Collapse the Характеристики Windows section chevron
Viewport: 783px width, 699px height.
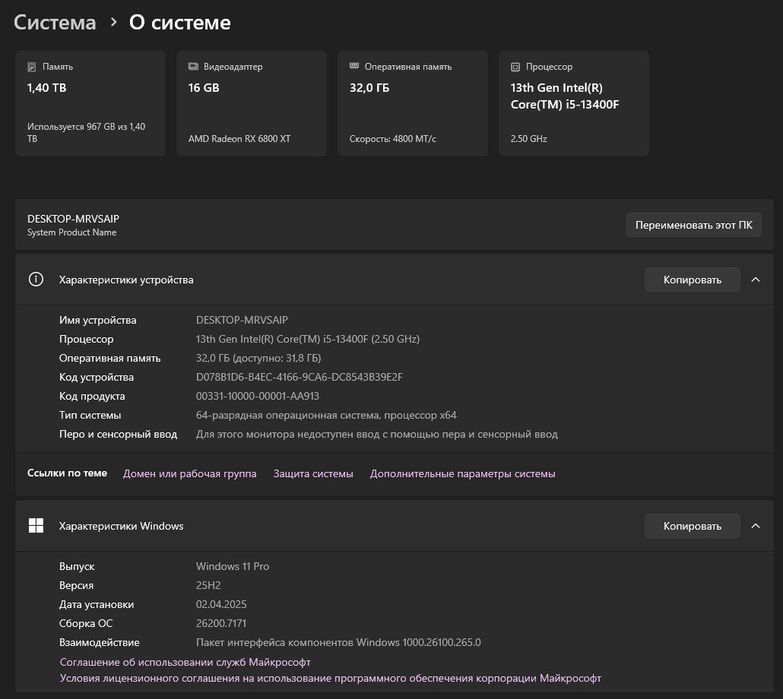coord(755,526)
